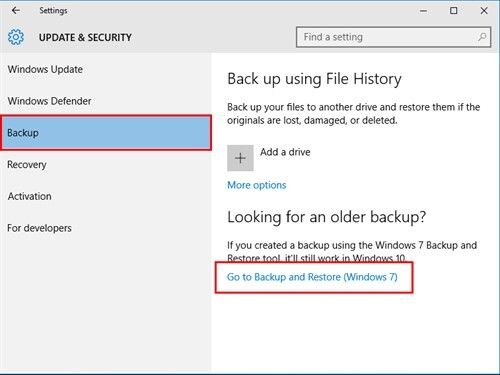Click the Looking for an older backup heading

[327, 217]
